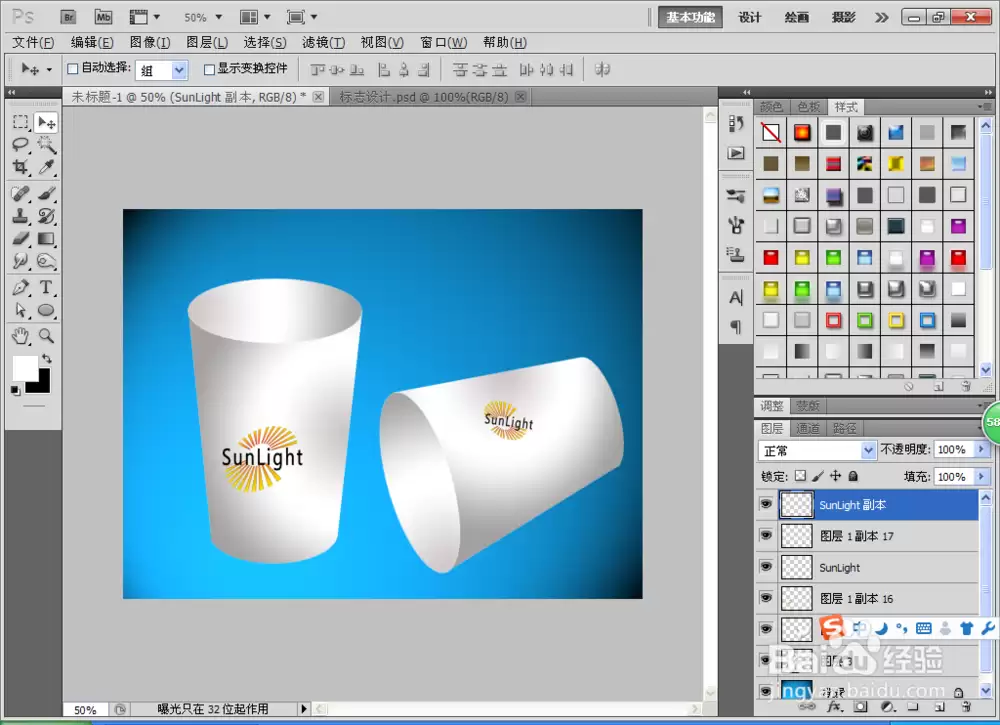The height and width of the screenshot is (725, 1000).
Task: Hide the 图层 1 副本 17 layer
Action: click(x=766, y=536)
